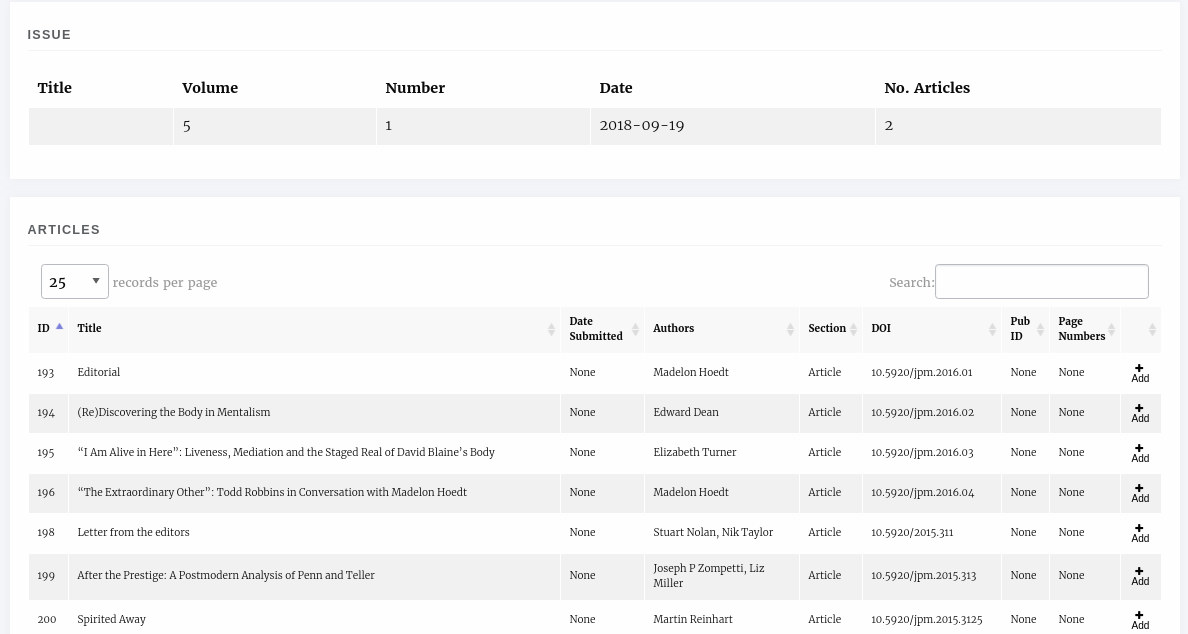1188x634 pixels.
Task: Click the article Search input field
Action: (1041, 282)
